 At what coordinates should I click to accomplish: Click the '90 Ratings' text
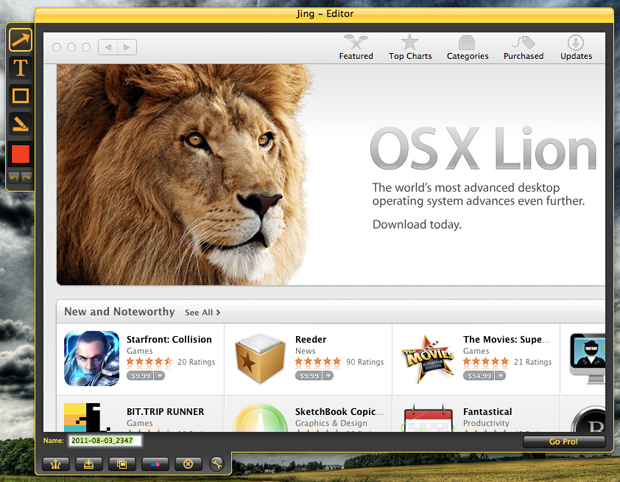tap(365, 362)
